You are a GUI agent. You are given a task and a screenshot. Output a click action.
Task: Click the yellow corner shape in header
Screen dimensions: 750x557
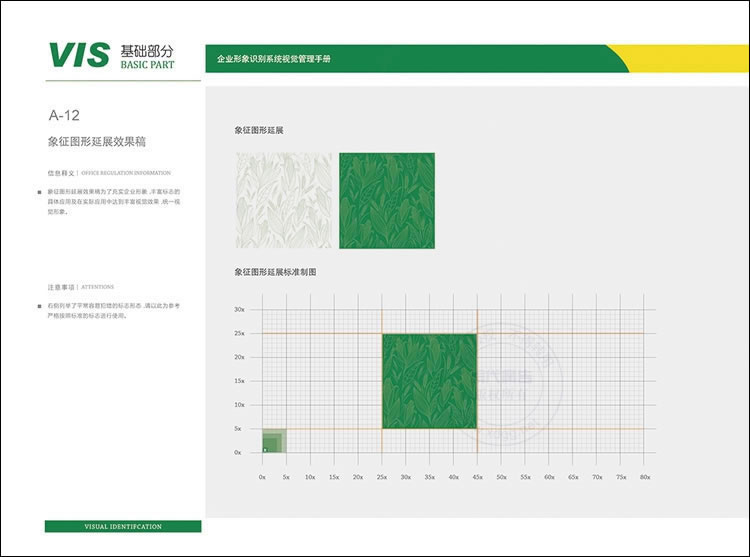(x=682, y=58)
